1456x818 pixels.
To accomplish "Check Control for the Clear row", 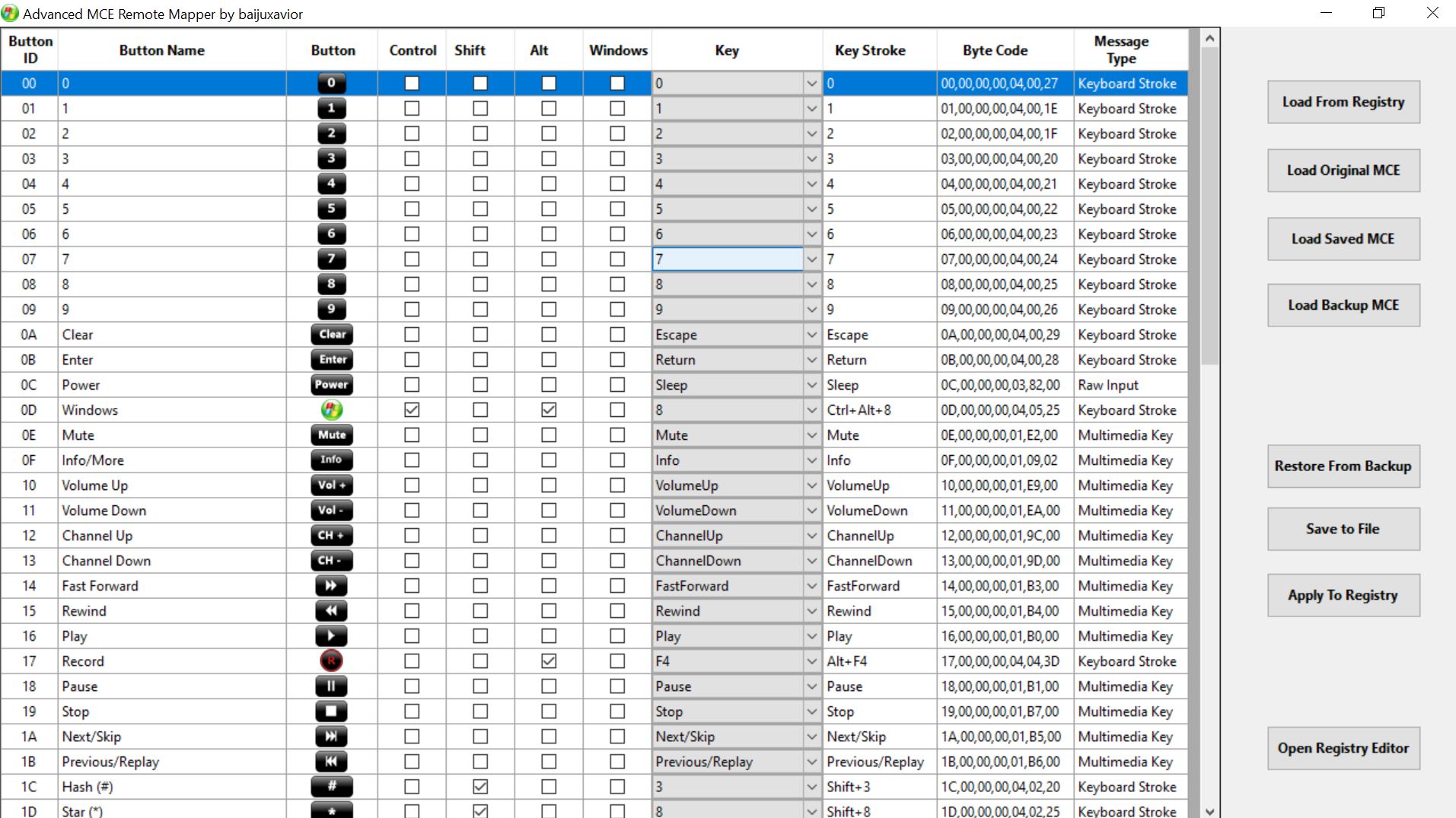I will (x=412, y=334).
